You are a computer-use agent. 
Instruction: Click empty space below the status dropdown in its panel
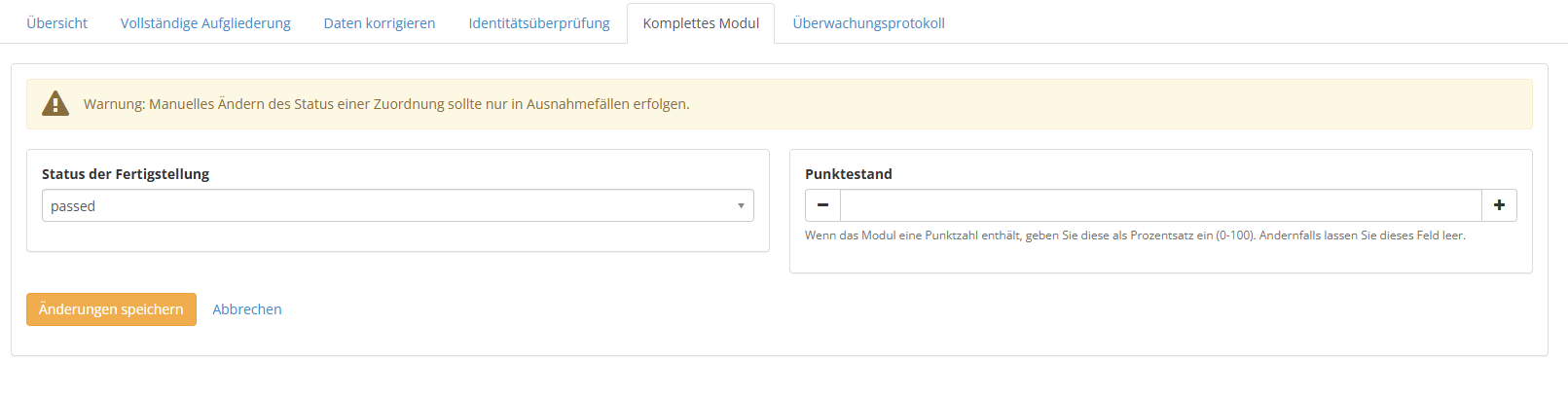pos(398,236)
